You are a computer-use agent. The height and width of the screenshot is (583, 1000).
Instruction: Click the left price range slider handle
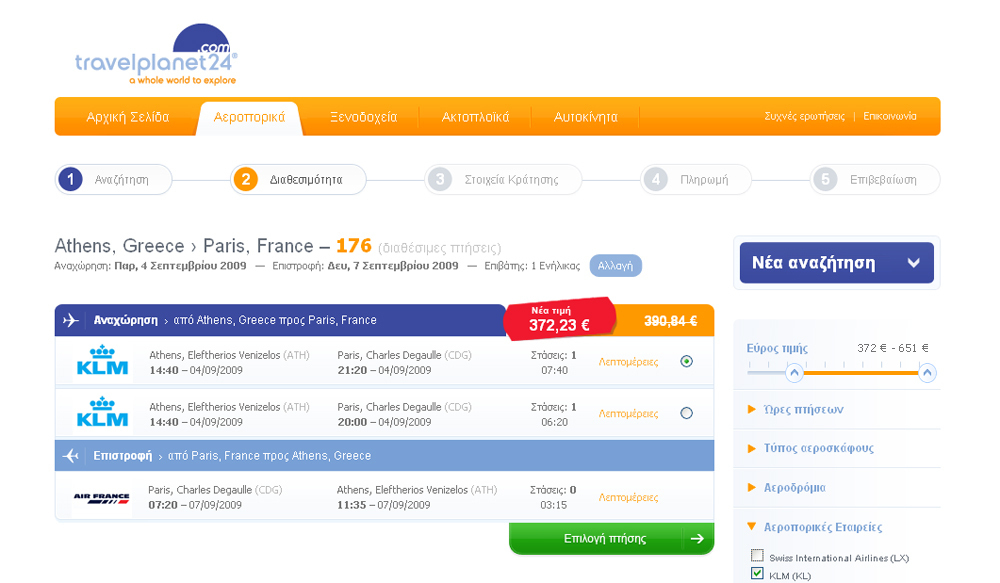pyautogui.click(x=794, y=373)
